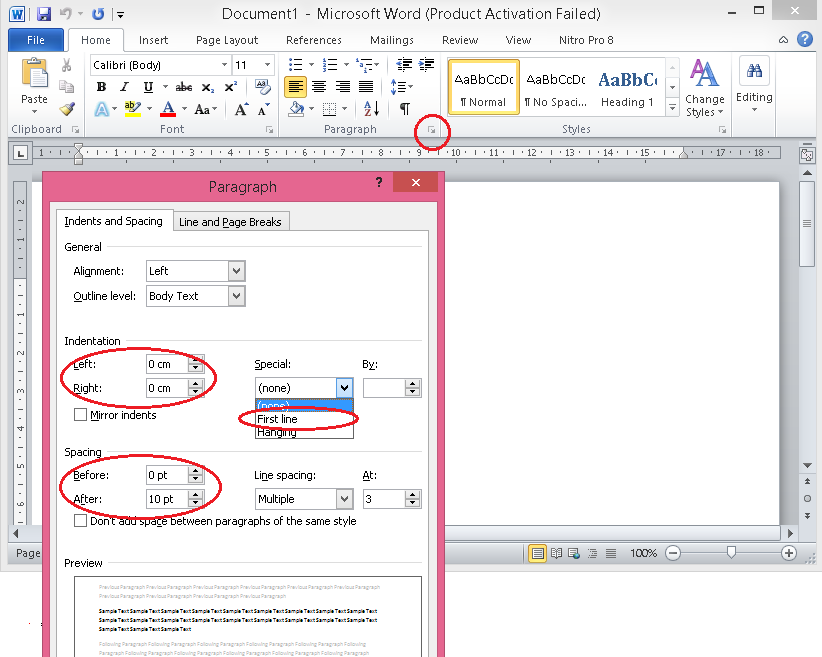
Task: Open the Page Layout ribbon tab
Action: pyautogui.click(x=227, y=40)
